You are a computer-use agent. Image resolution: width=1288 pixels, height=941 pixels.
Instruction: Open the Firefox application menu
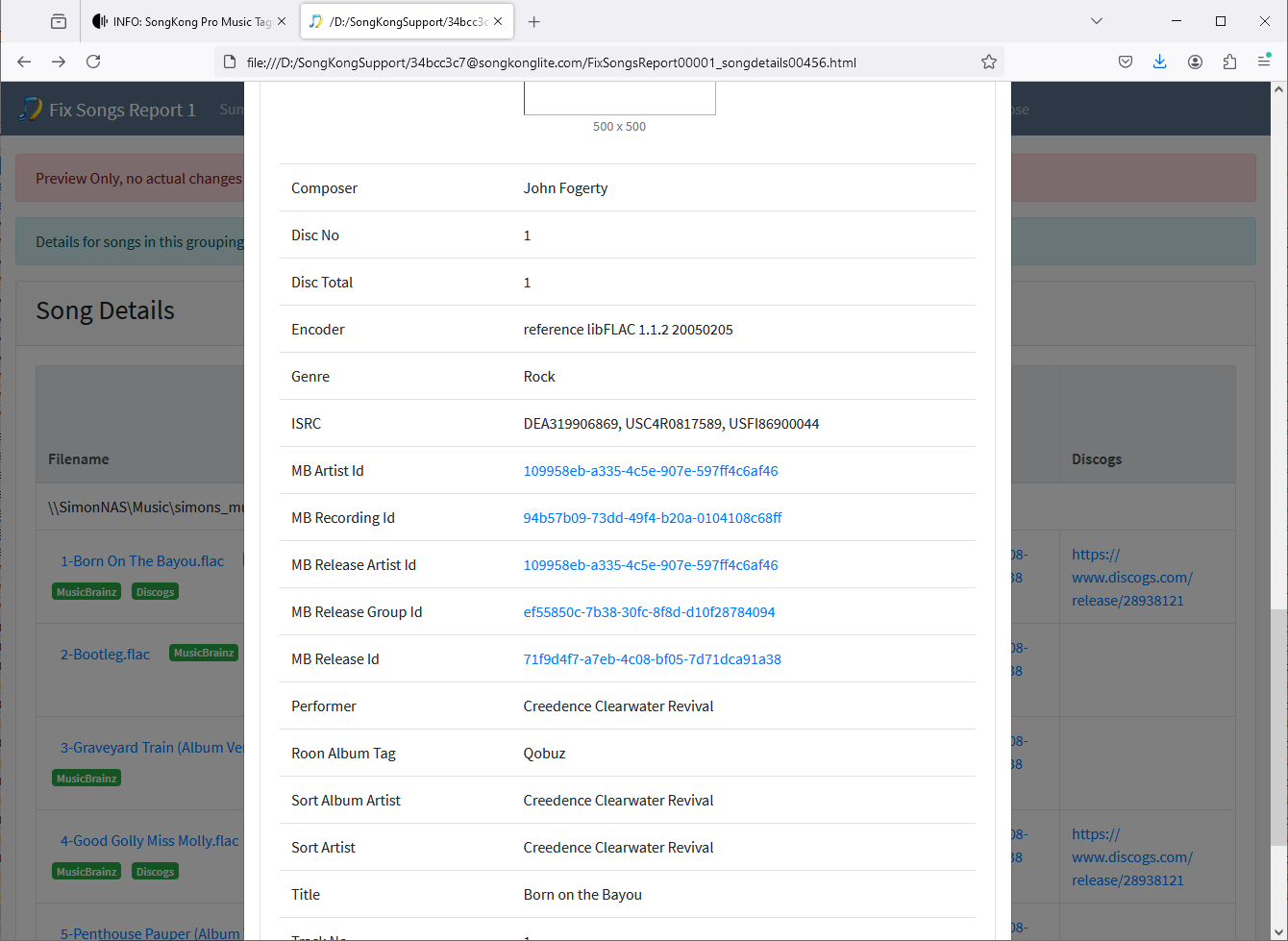pos(1264,62)
